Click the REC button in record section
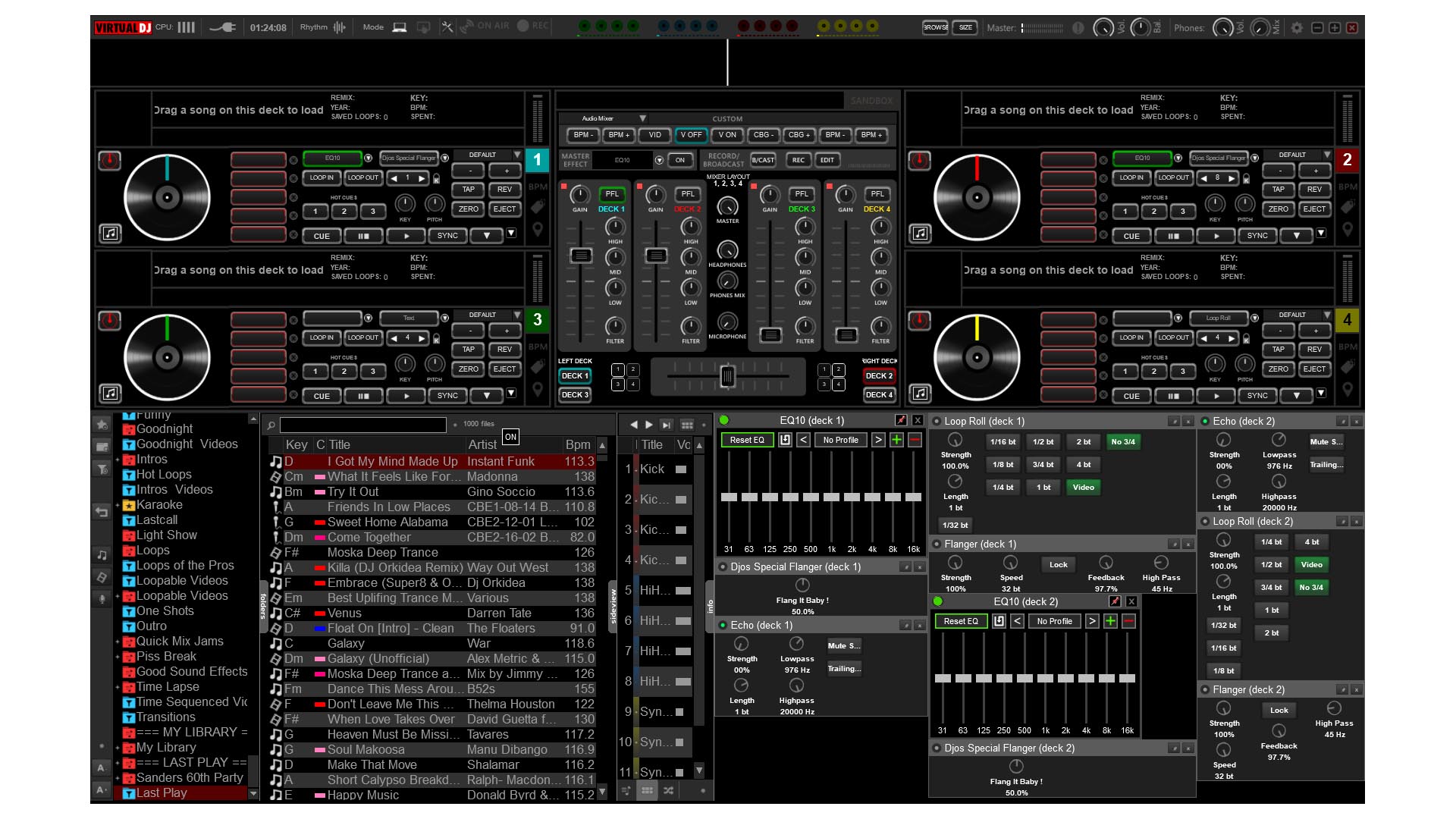 point(799,160)
